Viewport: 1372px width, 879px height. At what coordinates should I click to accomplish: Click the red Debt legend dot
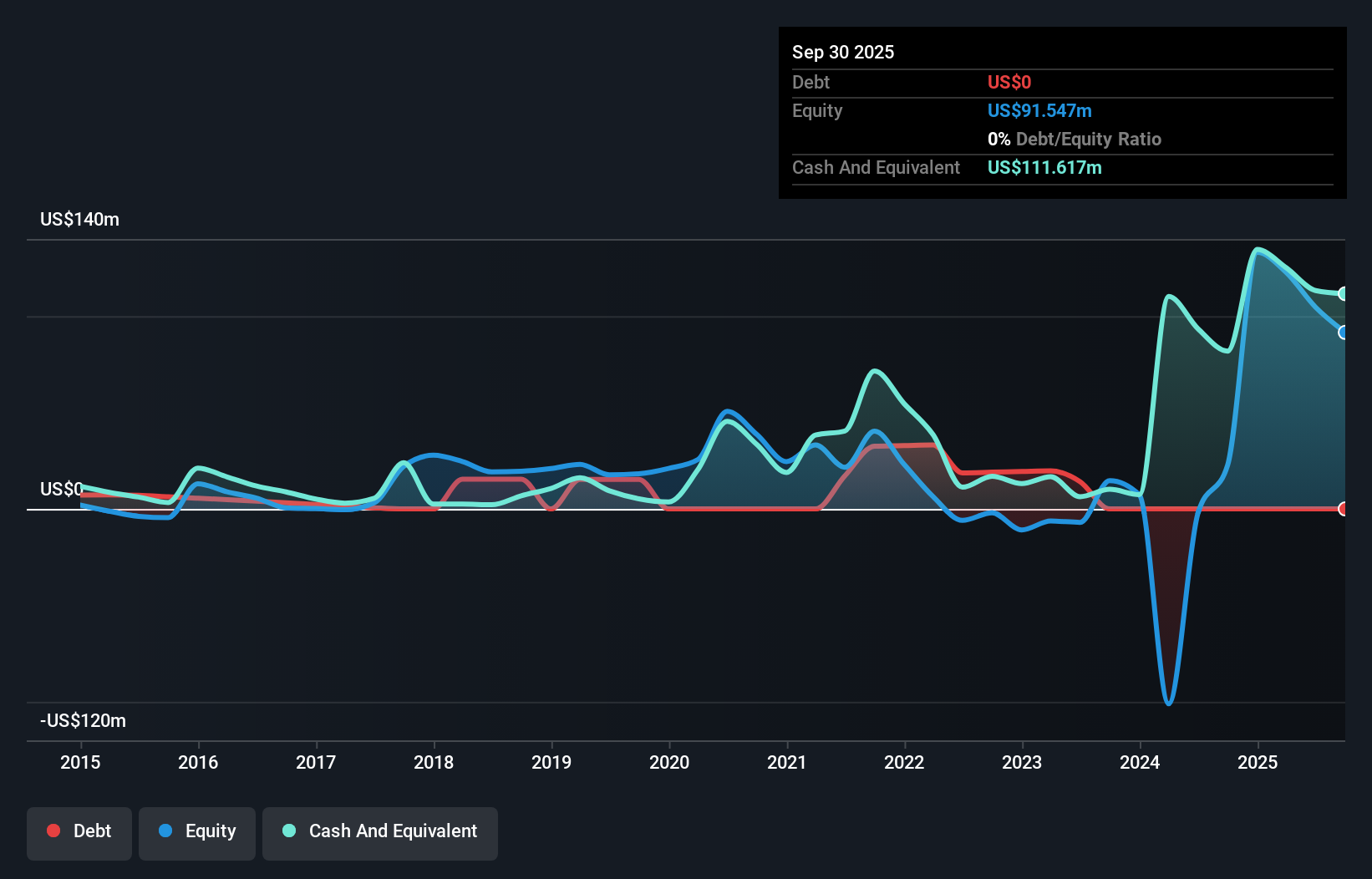53,830
